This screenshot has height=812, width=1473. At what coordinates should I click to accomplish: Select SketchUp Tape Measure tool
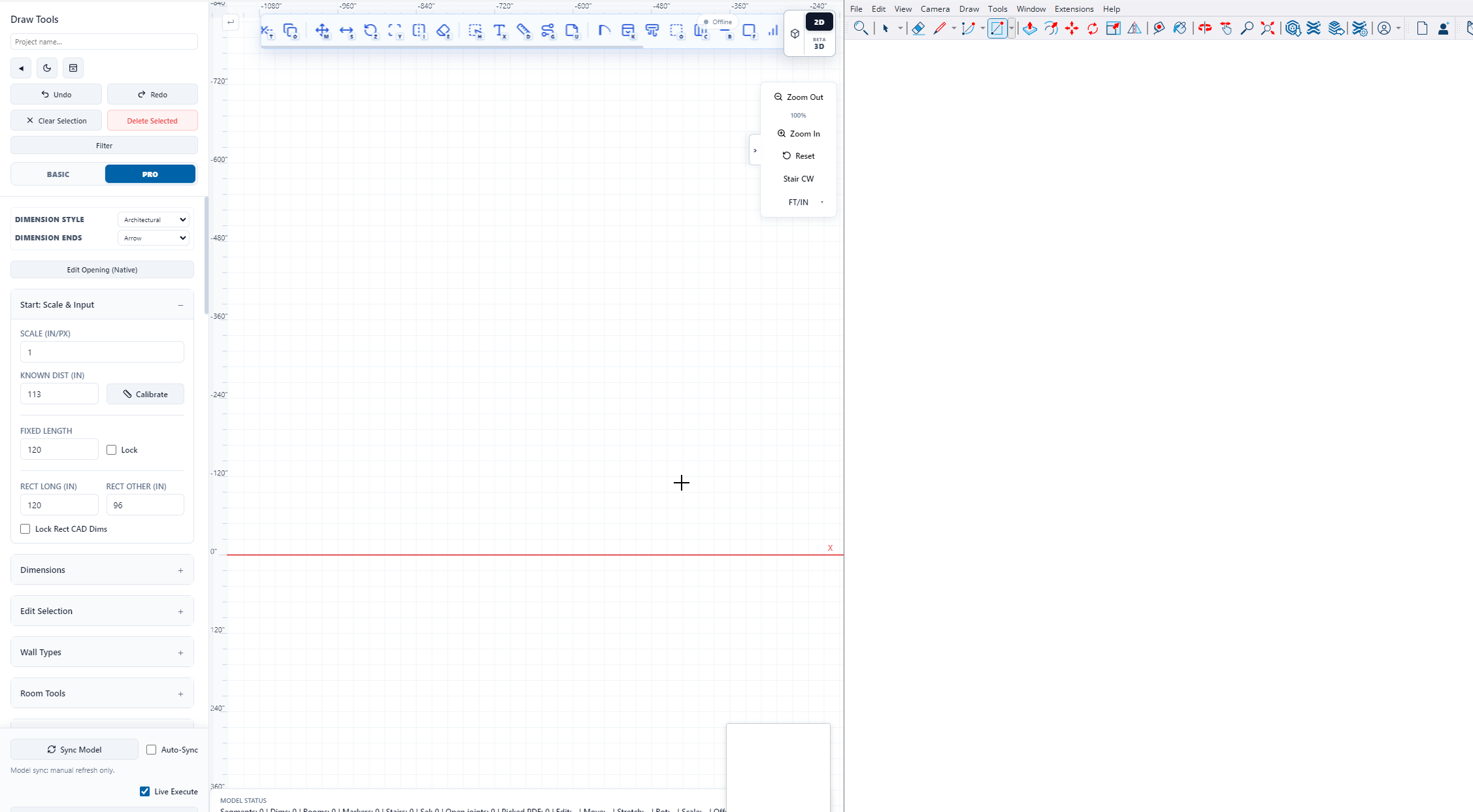(1159, 28)
